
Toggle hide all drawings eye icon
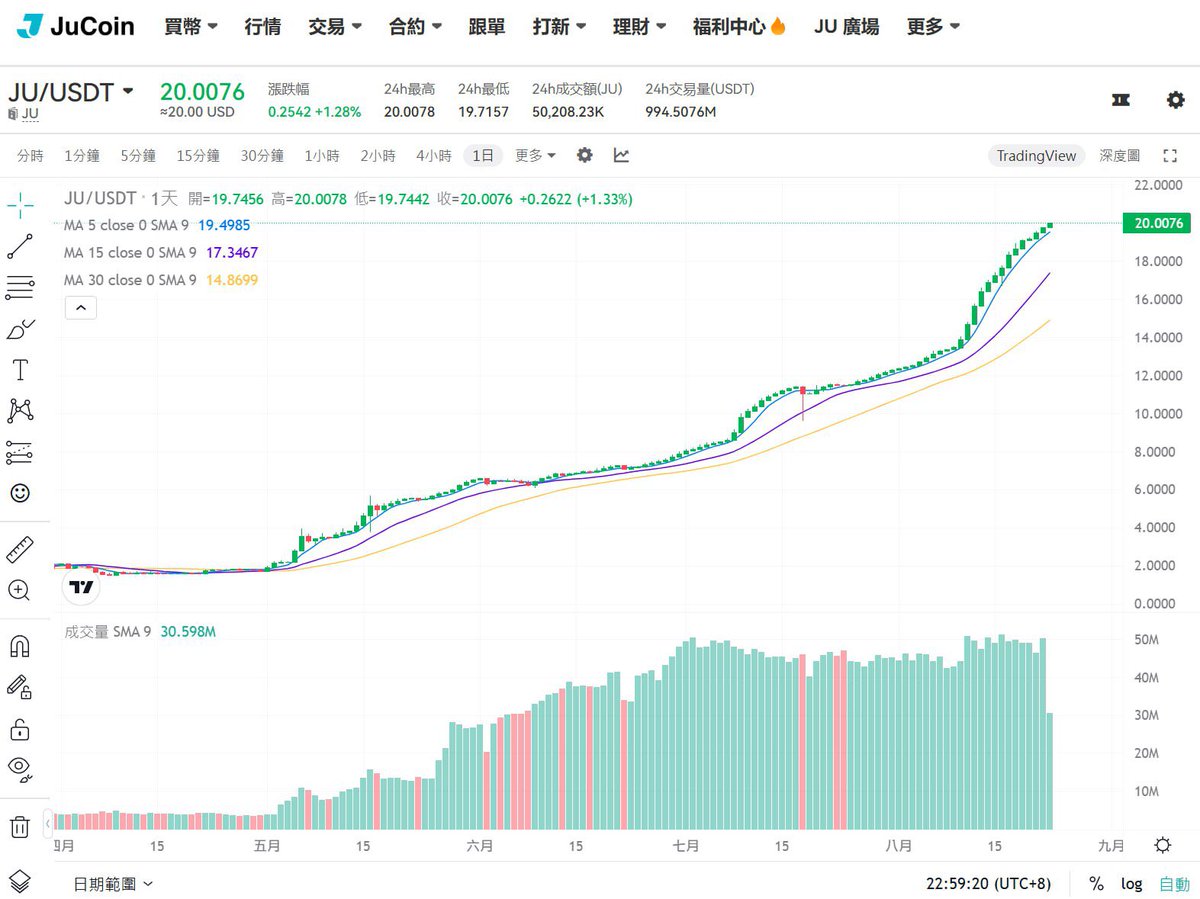[20, 768]
